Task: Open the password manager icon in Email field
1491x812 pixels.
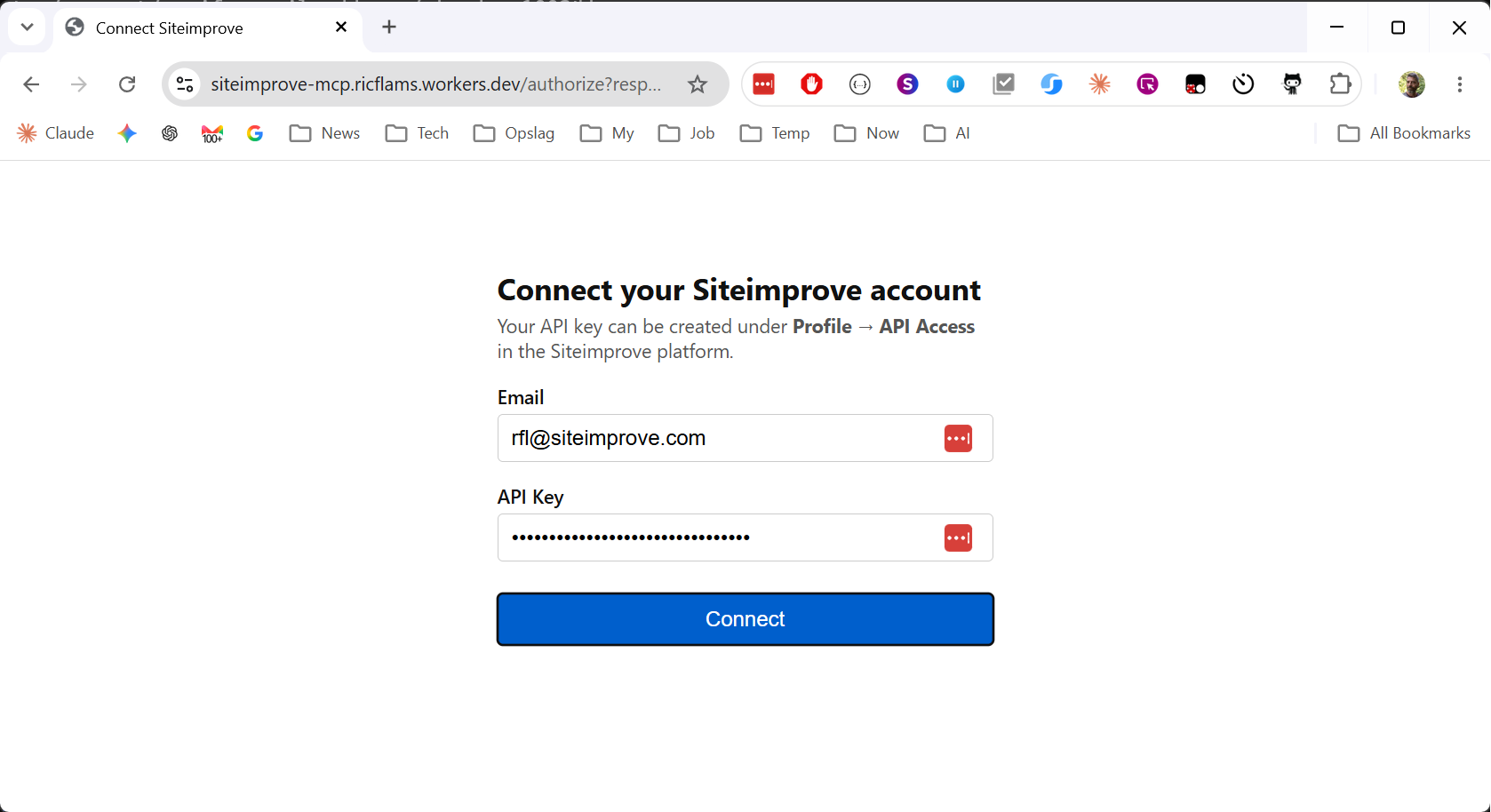Action: [958, 438]
